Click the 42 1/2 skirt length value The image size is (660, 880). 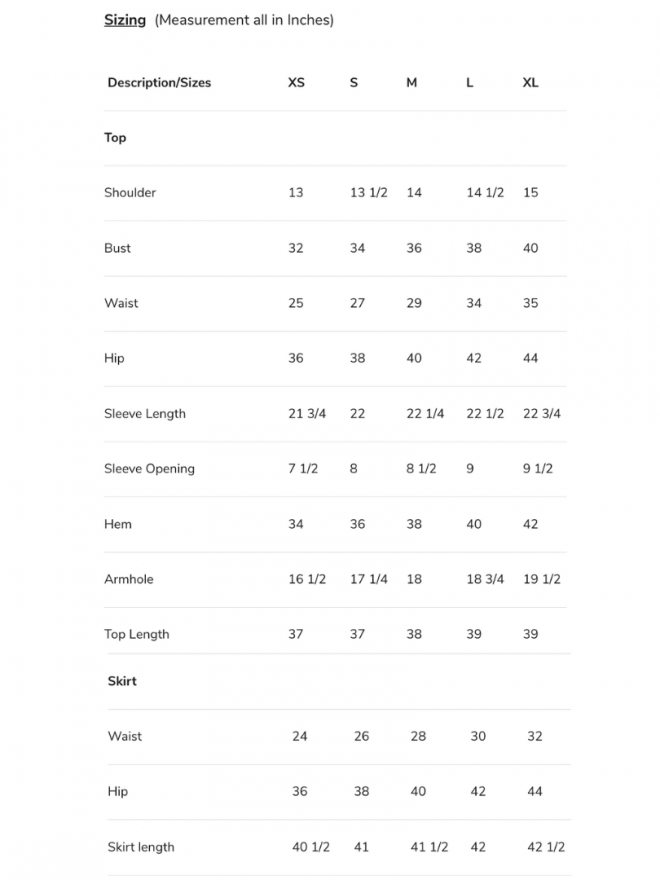(546, 847)
